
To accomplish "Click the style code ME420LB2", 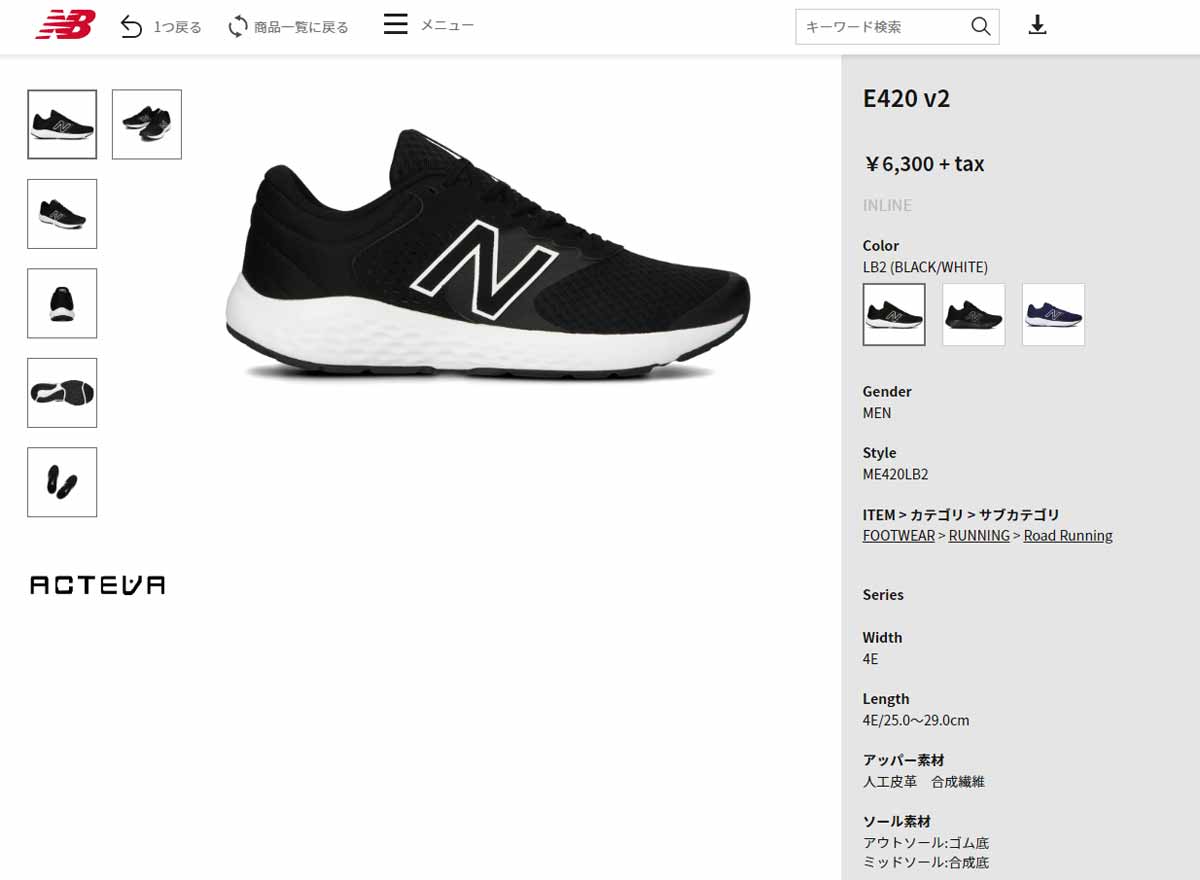I will coord(895,475).
